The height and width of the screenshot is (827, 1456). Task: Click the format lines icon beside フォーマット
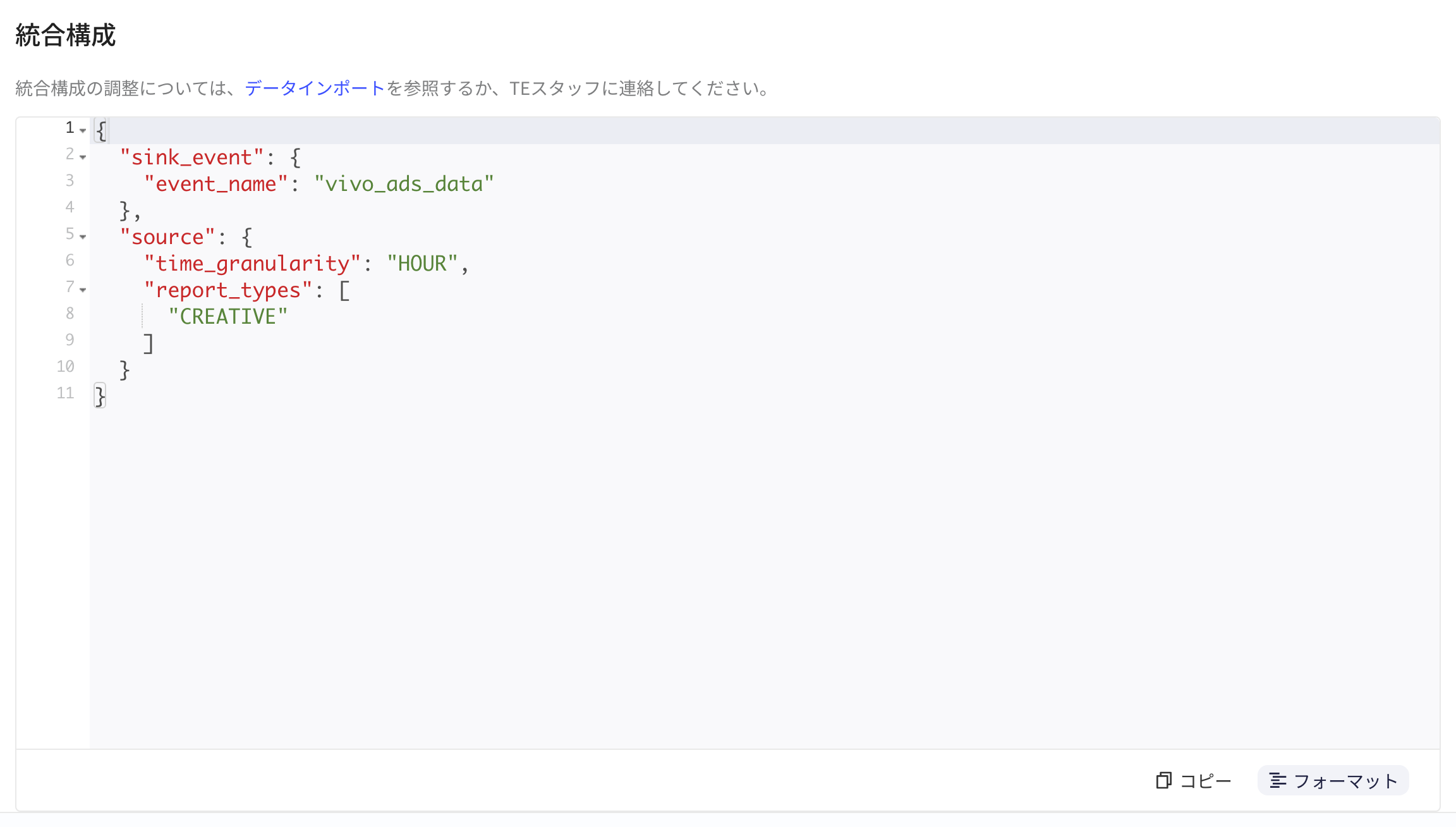click(x=1278, y=781)
